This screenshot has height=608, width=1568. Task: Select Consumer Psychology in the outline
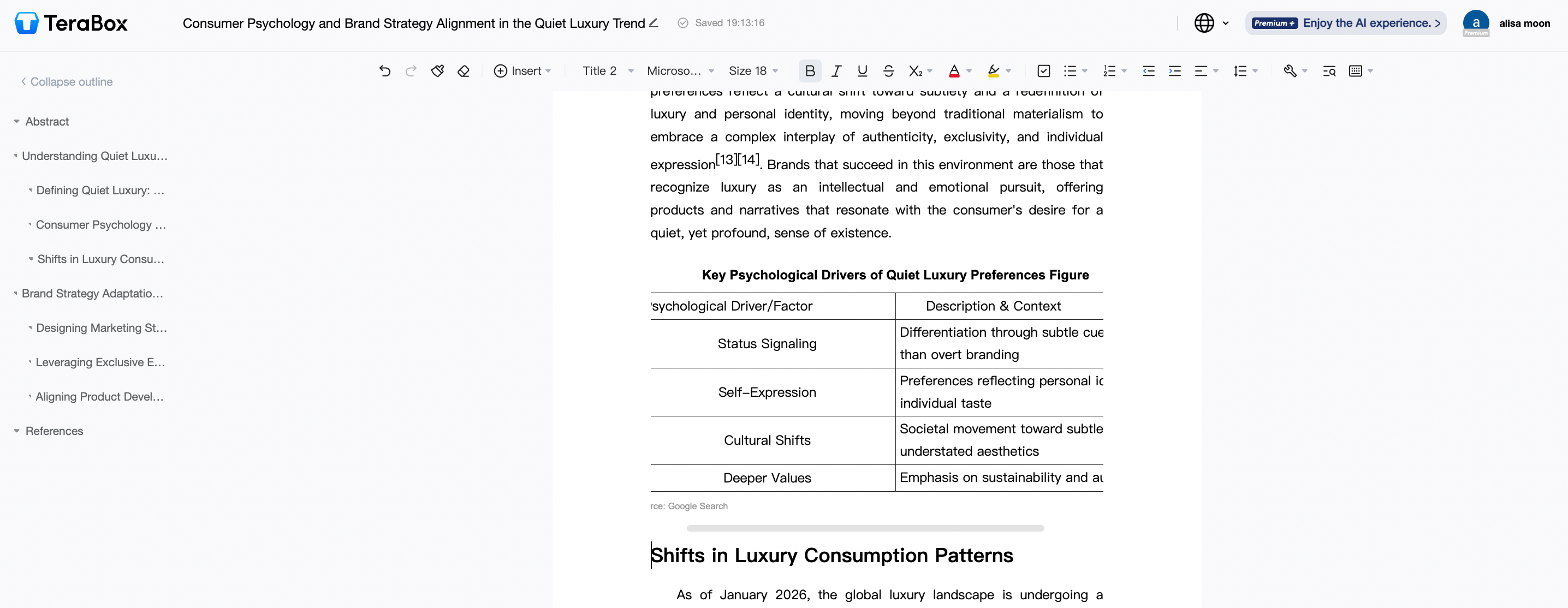click(x=100, y=224)
